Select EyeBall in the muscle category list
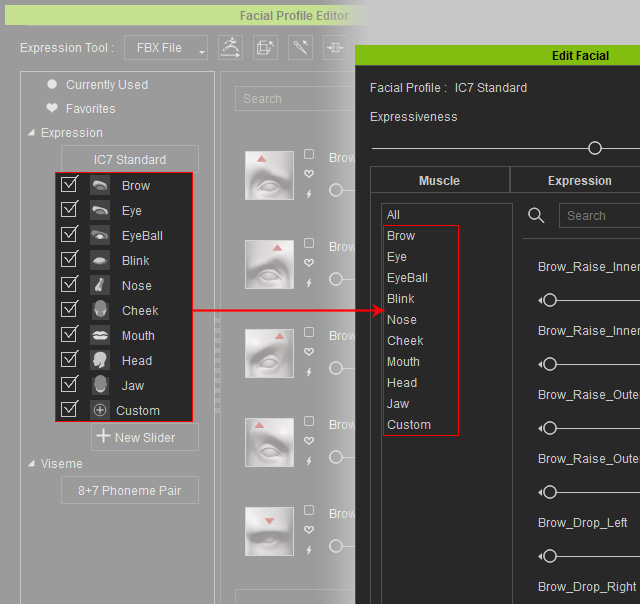Screen dimensions: 640x604 click(407, 278)
